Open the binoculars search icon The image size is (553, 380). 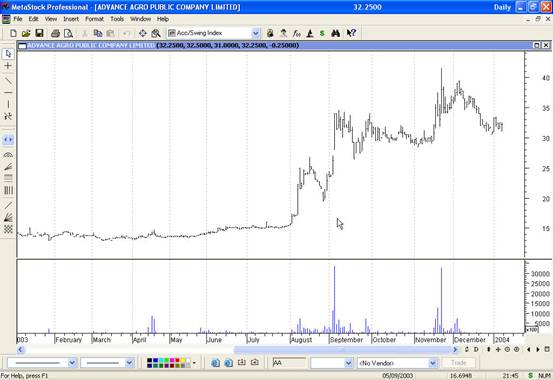[x=335, y=33]
